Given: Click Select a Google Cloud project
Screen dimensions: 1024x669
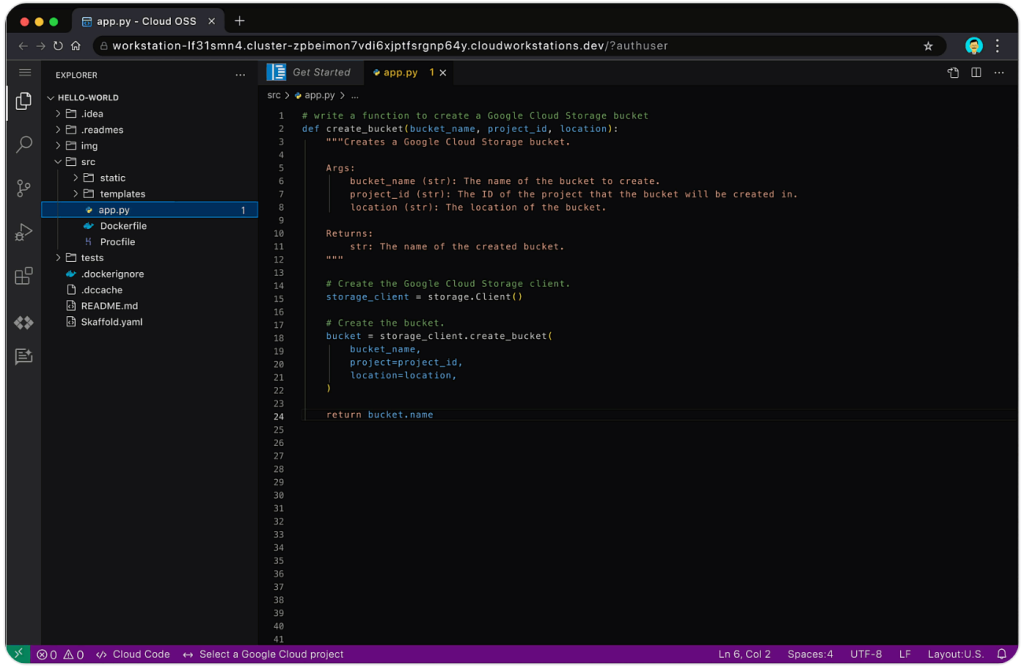Looking at the screenshot, I should click(270, 654).
